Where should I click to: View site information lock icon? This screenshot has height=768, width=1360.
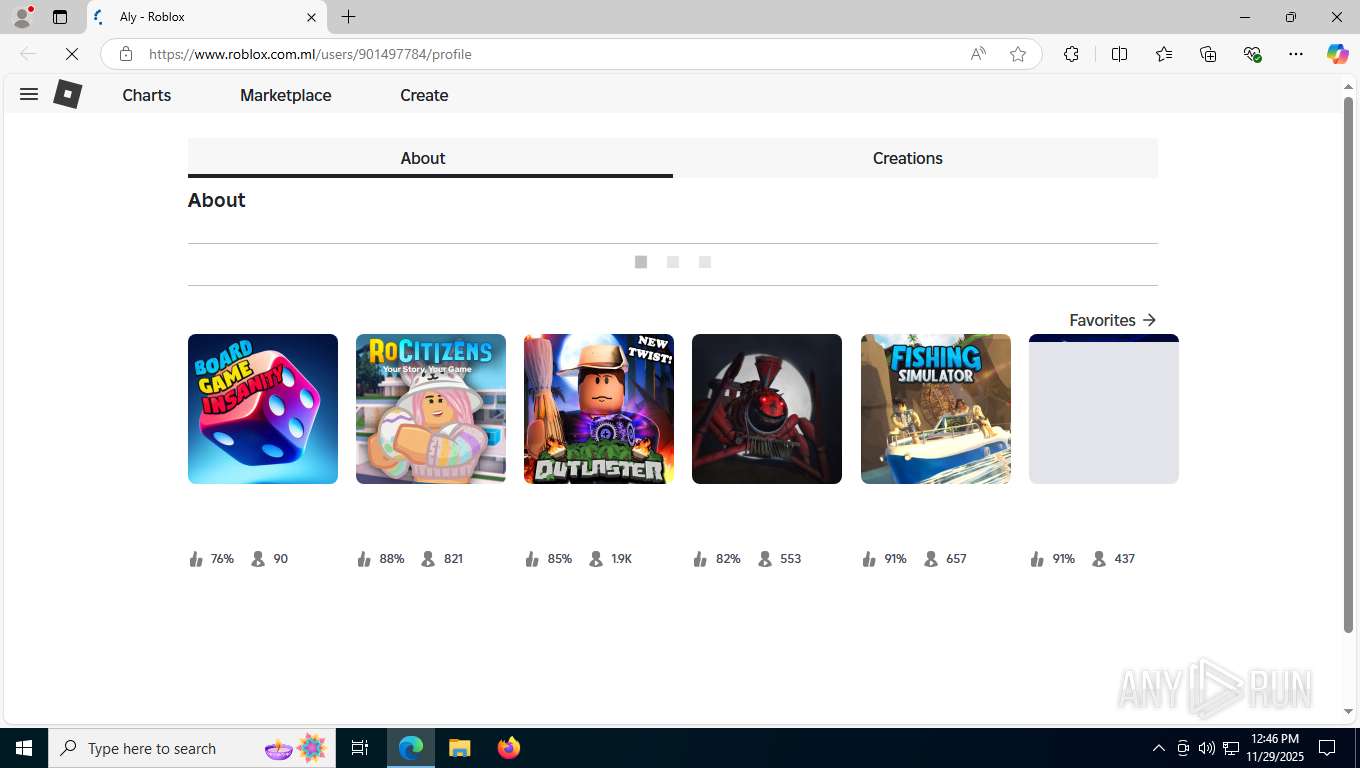click(125, 54)
